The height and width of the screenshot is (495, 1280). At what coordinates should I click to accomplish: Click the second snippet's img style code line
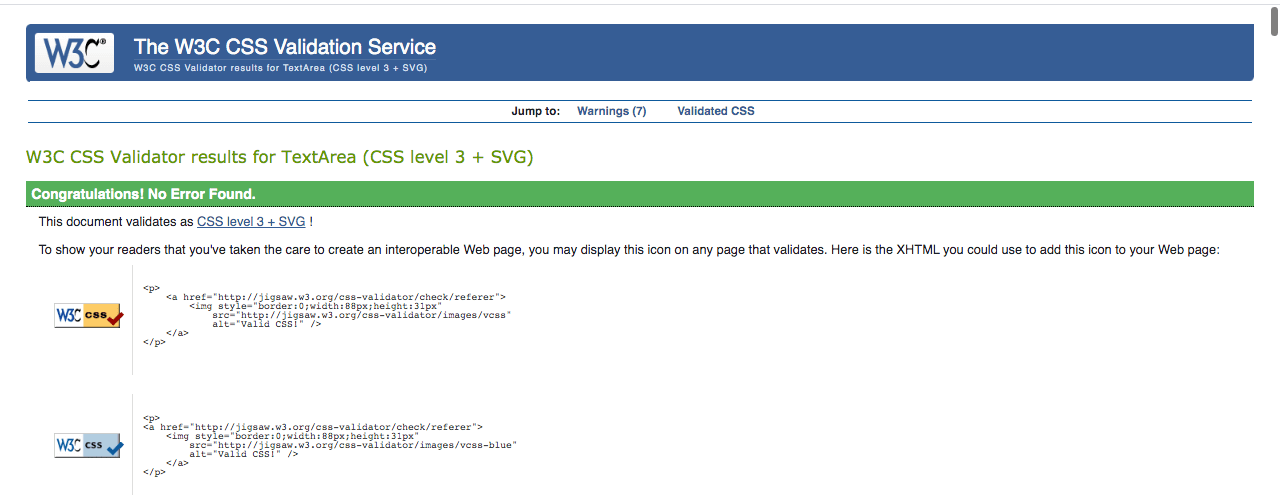pos(292,435)
